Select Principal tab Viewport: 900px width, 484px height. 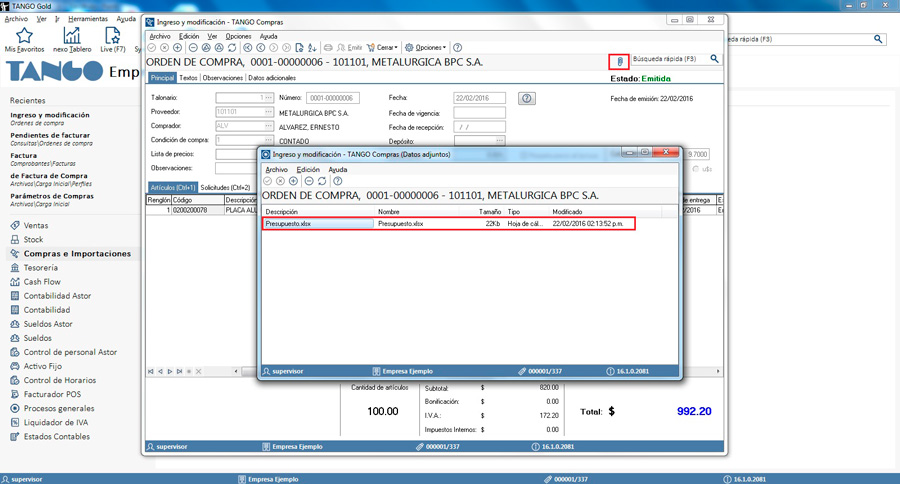point(162,78)
